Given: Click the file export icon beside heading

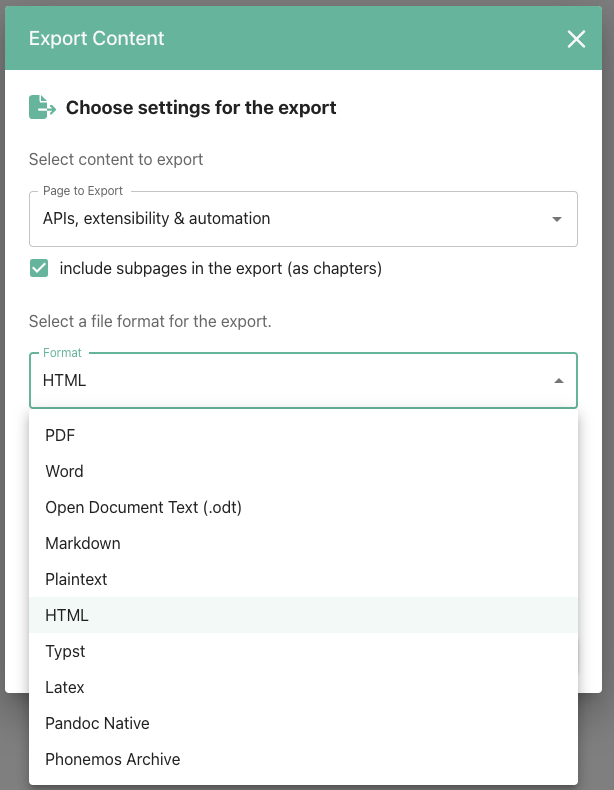Looking at the screenshot, I should pyautogui.click(x=42, y=107).
